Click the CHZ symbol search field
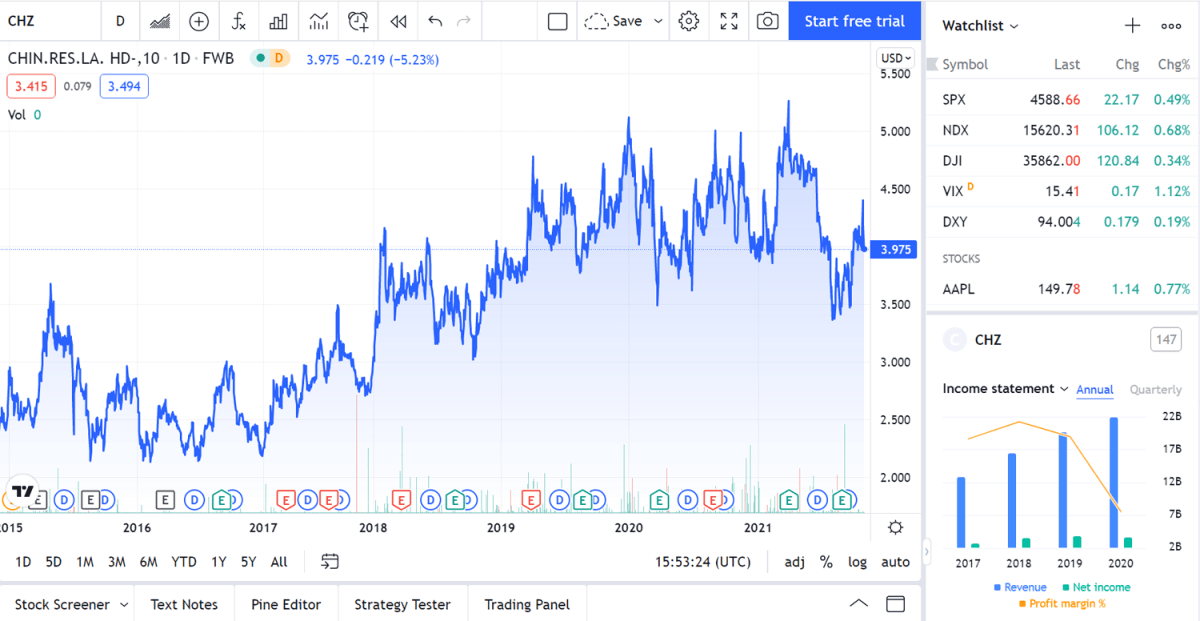The width and height of the screenshot is (1200, 621). coord(50,21)
